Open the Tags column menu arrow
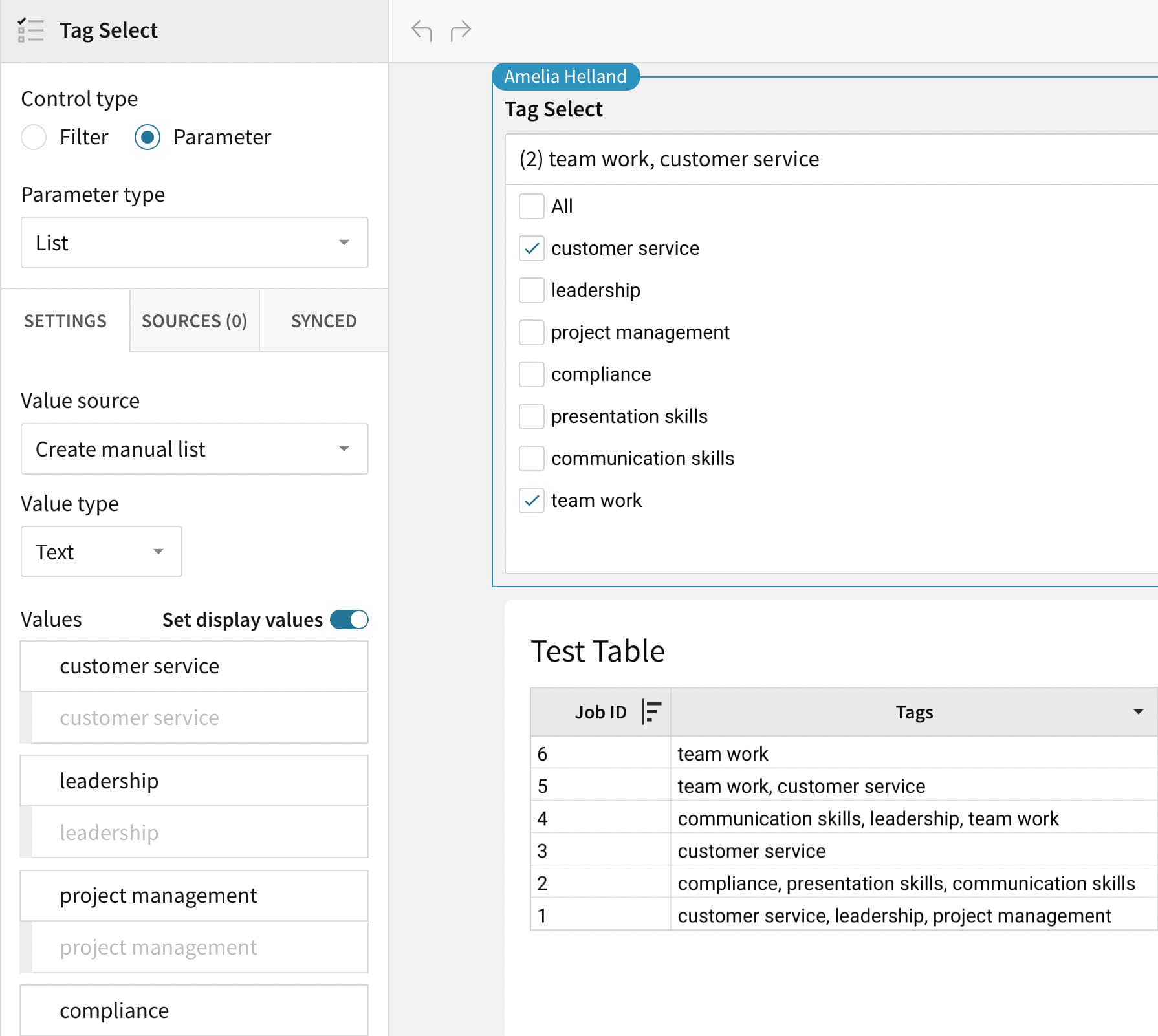The height and width of the screenshot is (1036, 1158). [x=1138, y=711]
